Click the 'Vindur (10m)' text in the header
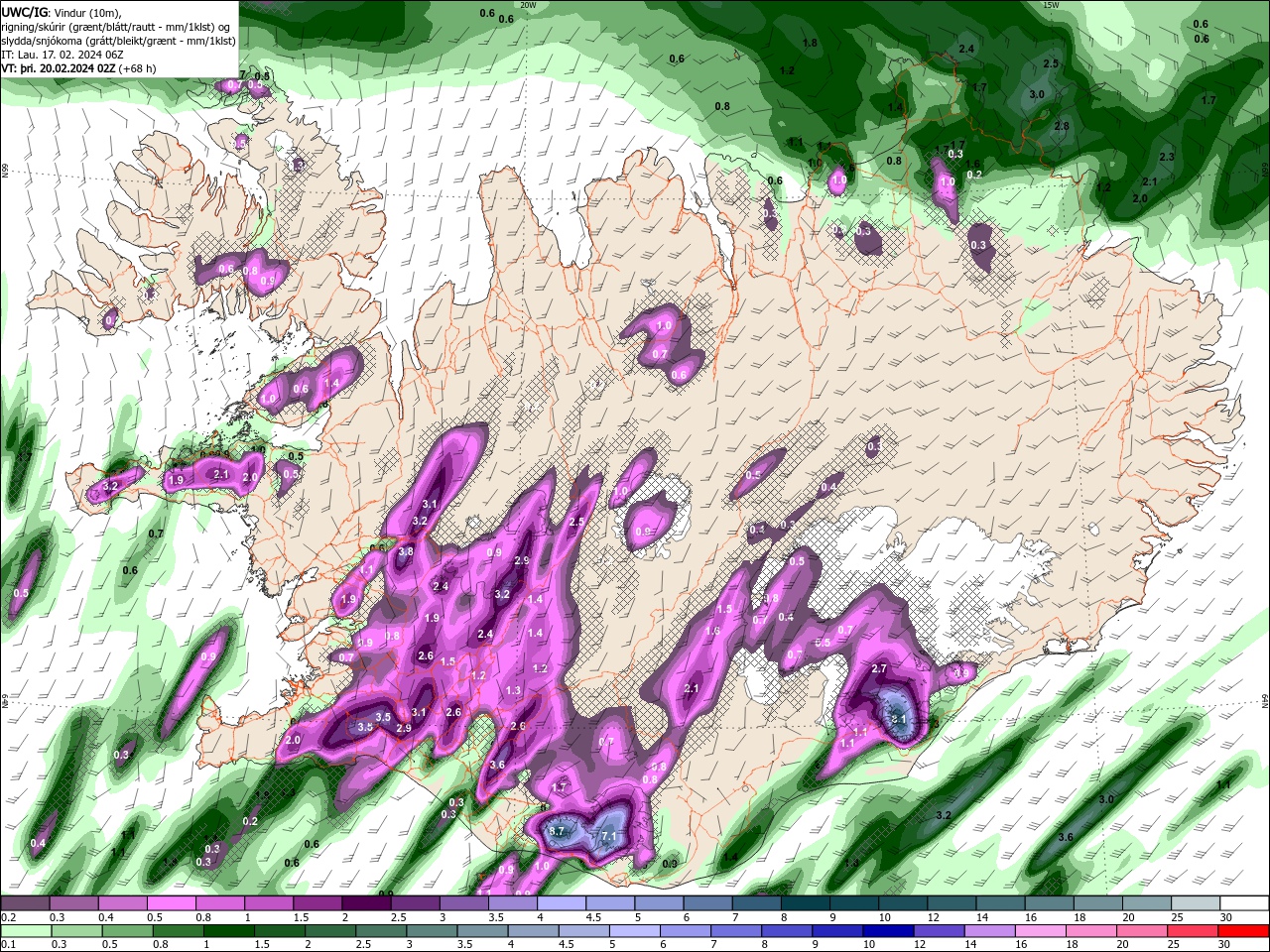The width and height of the screenshot is (1270, 952). pyautogui.click(x=87, y=12)
